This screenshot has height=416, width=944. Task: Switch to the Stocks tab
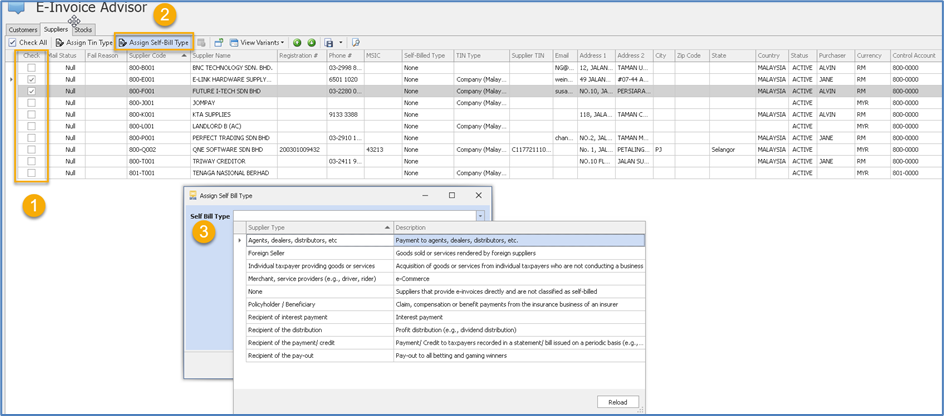pyautogui.click(x=83, y=29)
